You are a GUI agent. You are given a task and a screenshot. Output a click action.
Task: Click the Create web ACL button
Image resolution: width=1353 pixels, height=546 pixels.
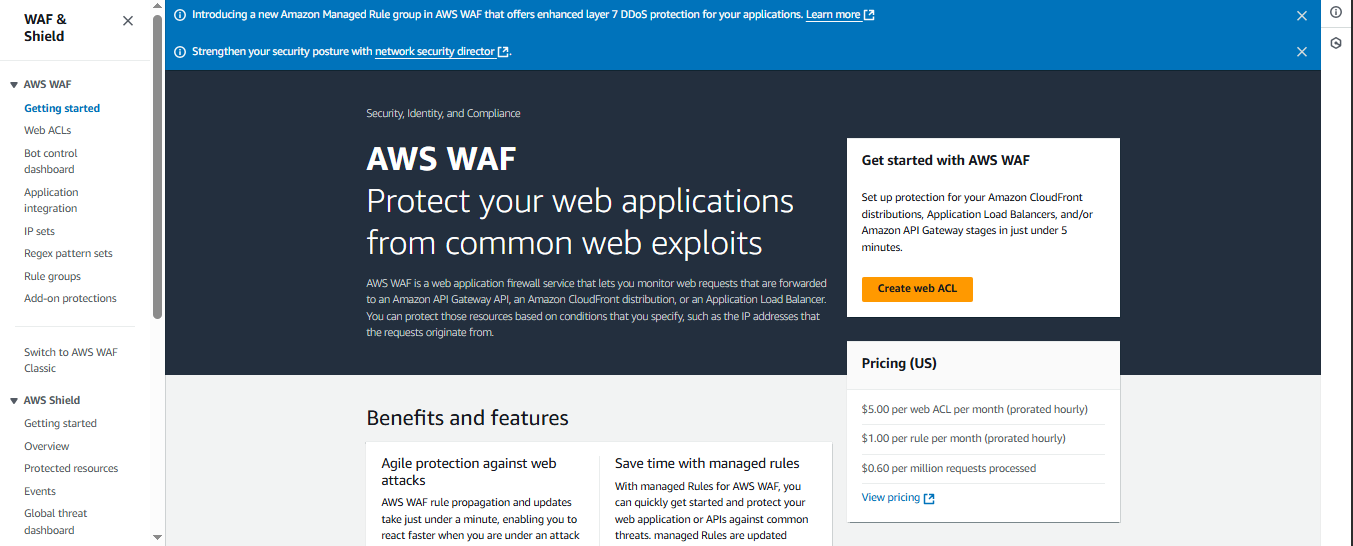(x=917, y=288)
